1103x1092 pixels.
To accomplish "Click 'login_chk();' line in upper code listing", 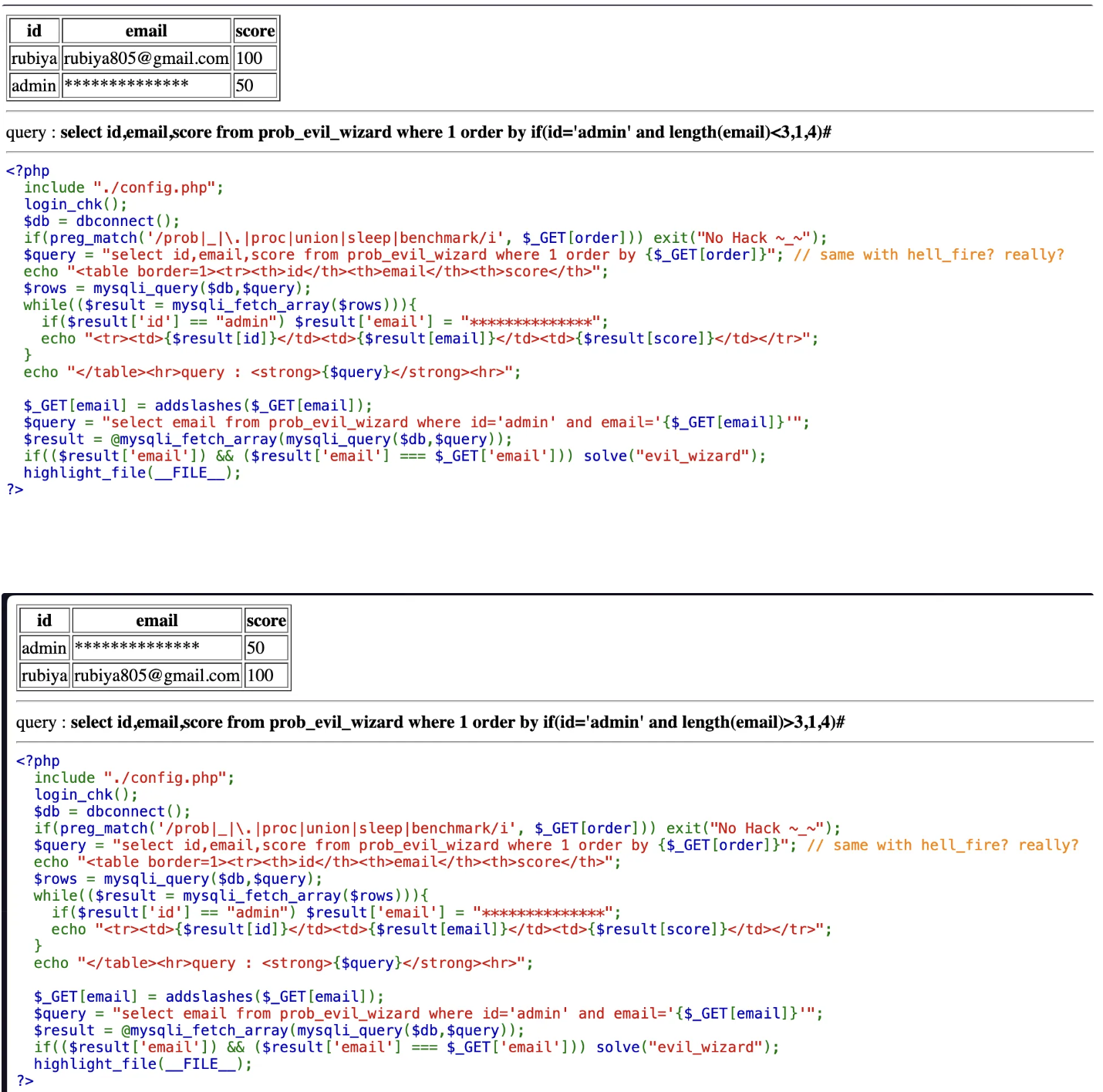I will coord(76,204).
